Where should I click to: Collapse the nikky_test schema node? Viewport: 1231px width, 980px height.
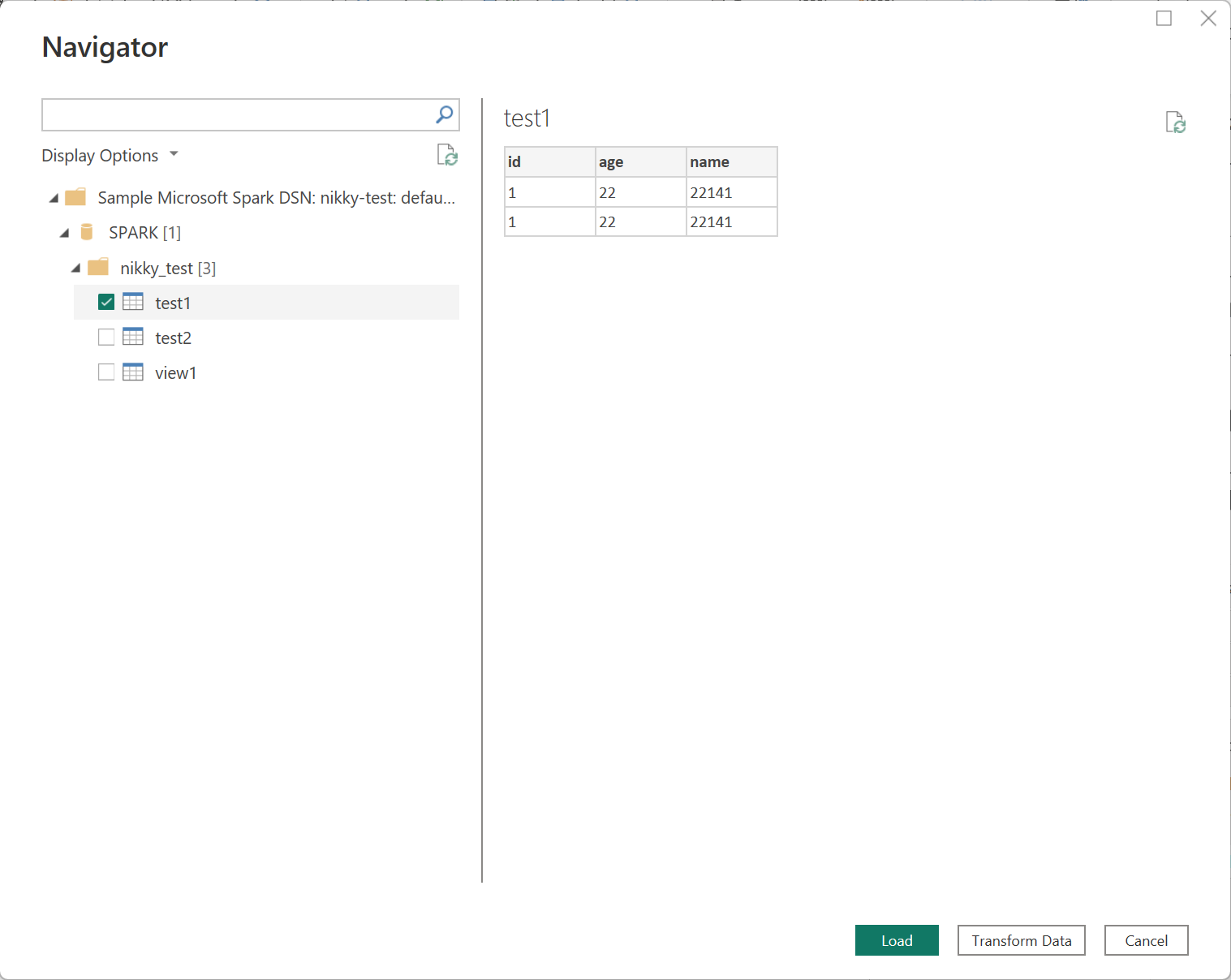click(x=76, y=269)
